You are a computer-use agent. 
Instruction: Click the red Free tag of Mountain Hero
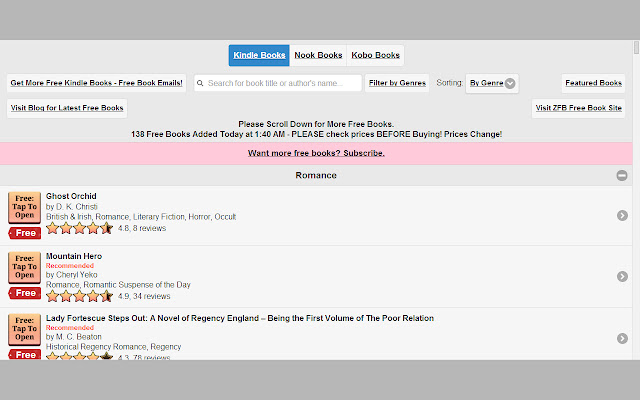[24, 293]
